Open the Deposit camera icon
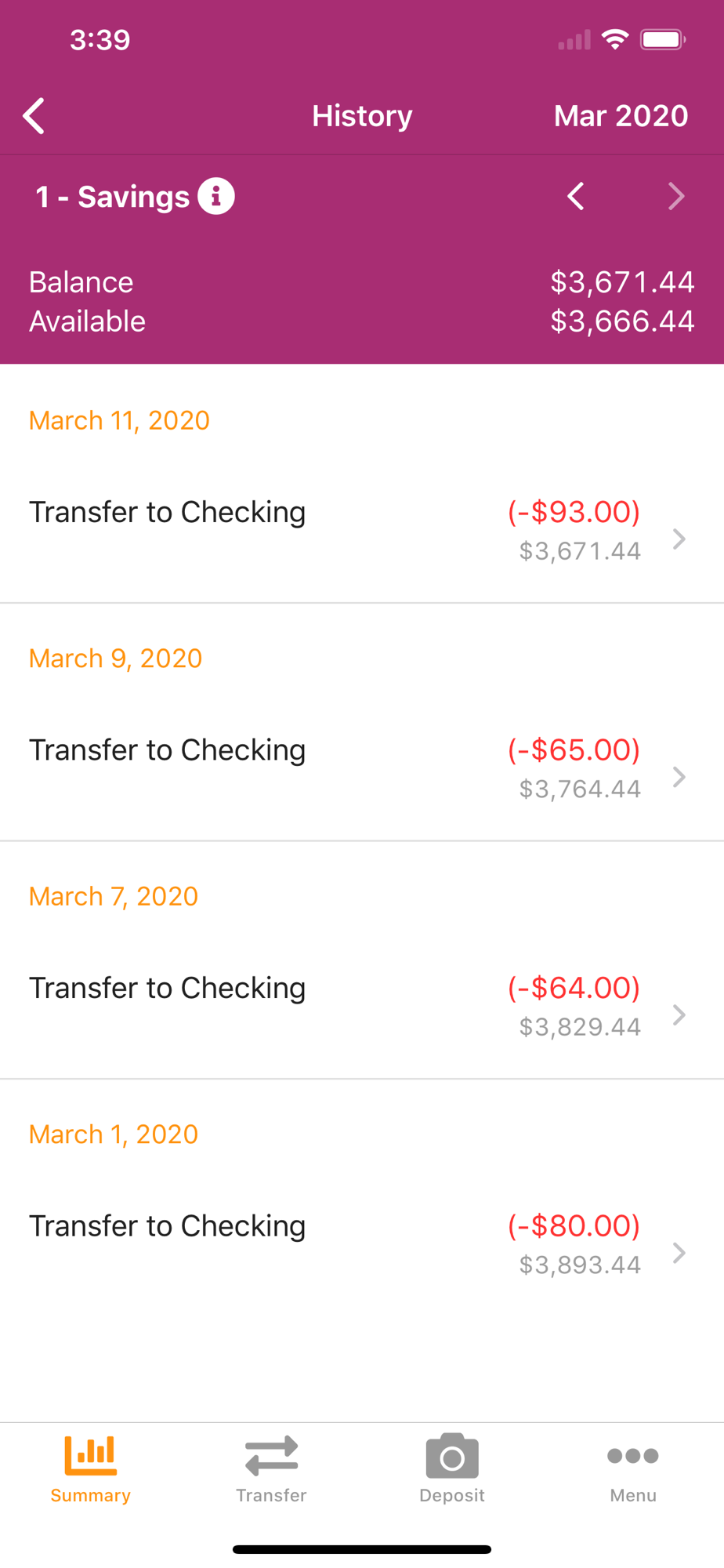The image size is (724, 1568). tap(452, 1456)
